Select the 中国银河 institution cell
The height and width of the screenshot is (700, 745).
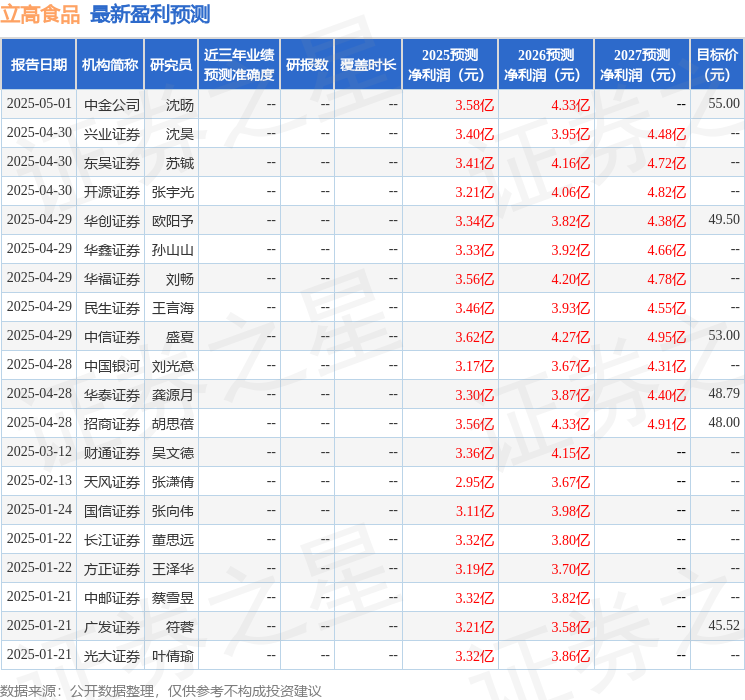pos(112,366)
